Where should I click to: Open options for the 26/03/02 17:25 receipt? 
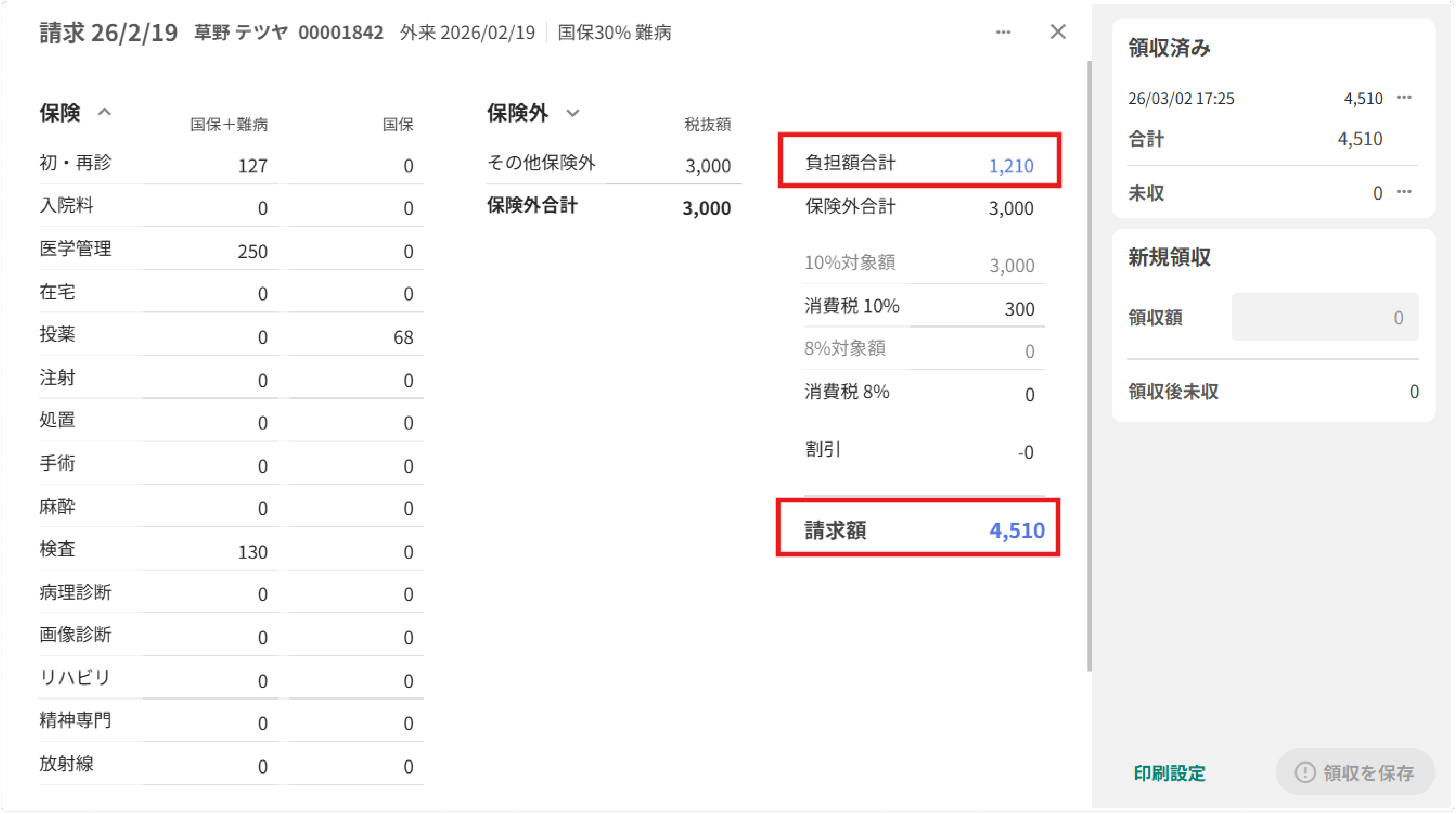pyautogui.click(x=1404, y=98)
